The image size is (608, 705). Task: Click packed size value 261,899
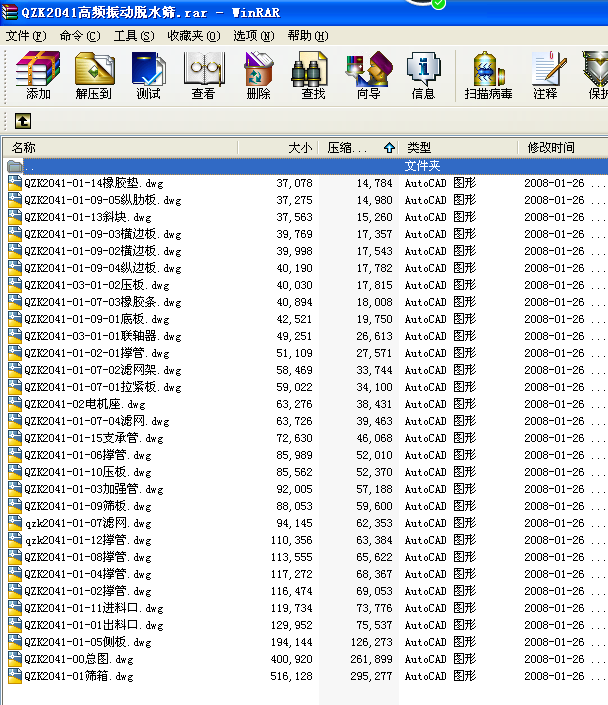pyautogui.click(x=371, y=659)
